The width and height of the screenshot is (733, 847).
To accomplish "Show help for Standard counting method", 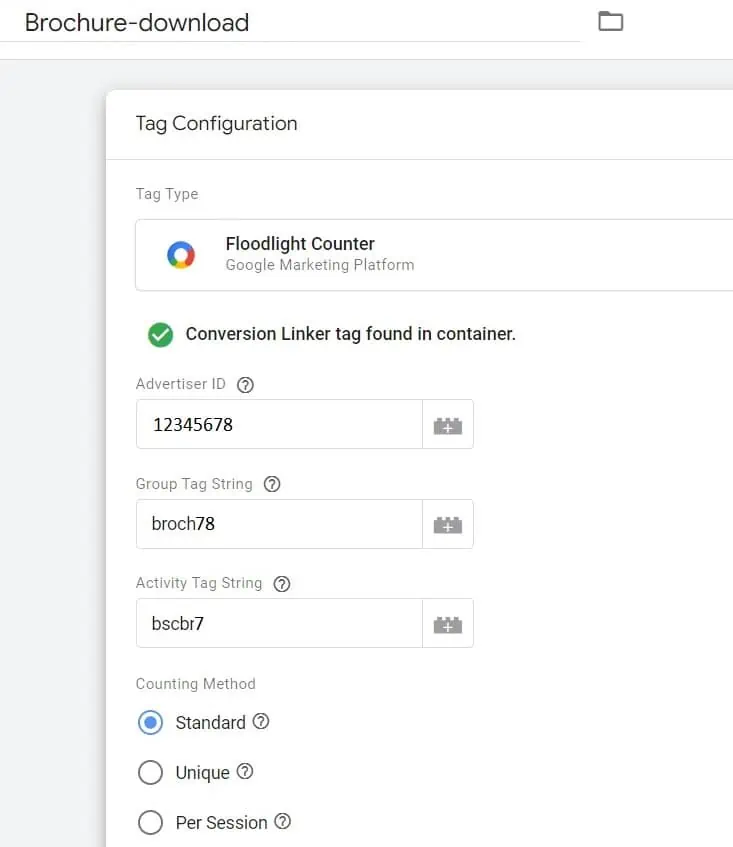I will coord(262,721).
